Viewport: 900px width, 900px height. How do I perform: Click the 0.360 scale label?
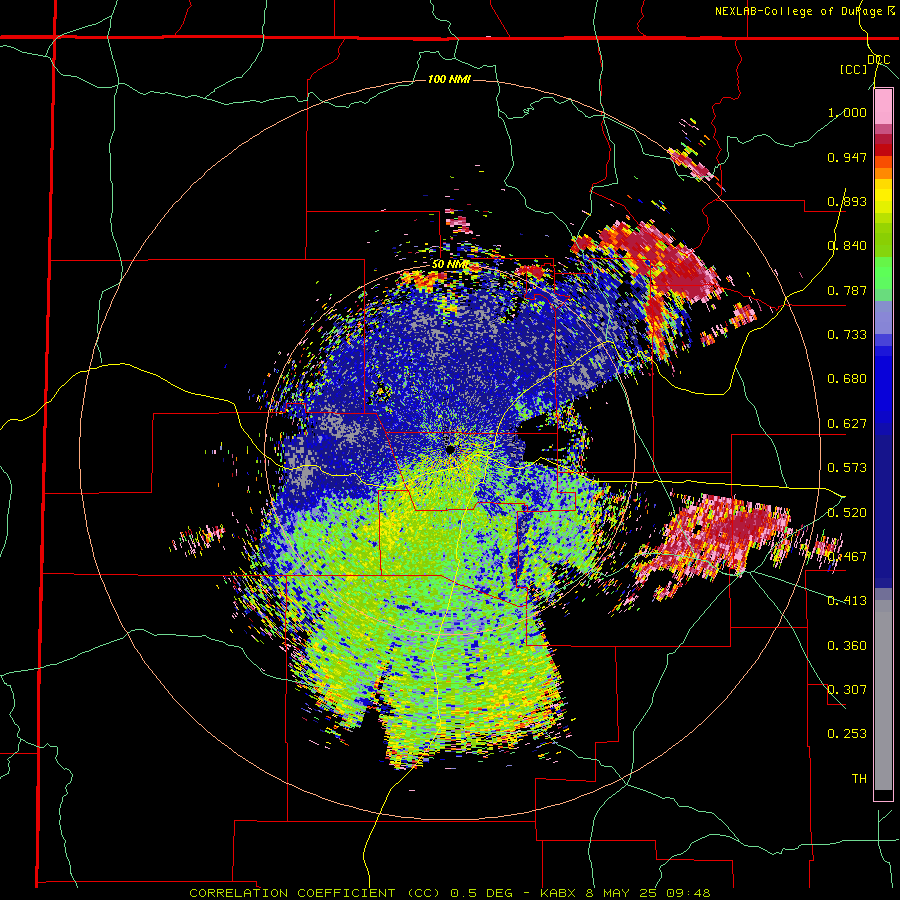click(847, 646)
